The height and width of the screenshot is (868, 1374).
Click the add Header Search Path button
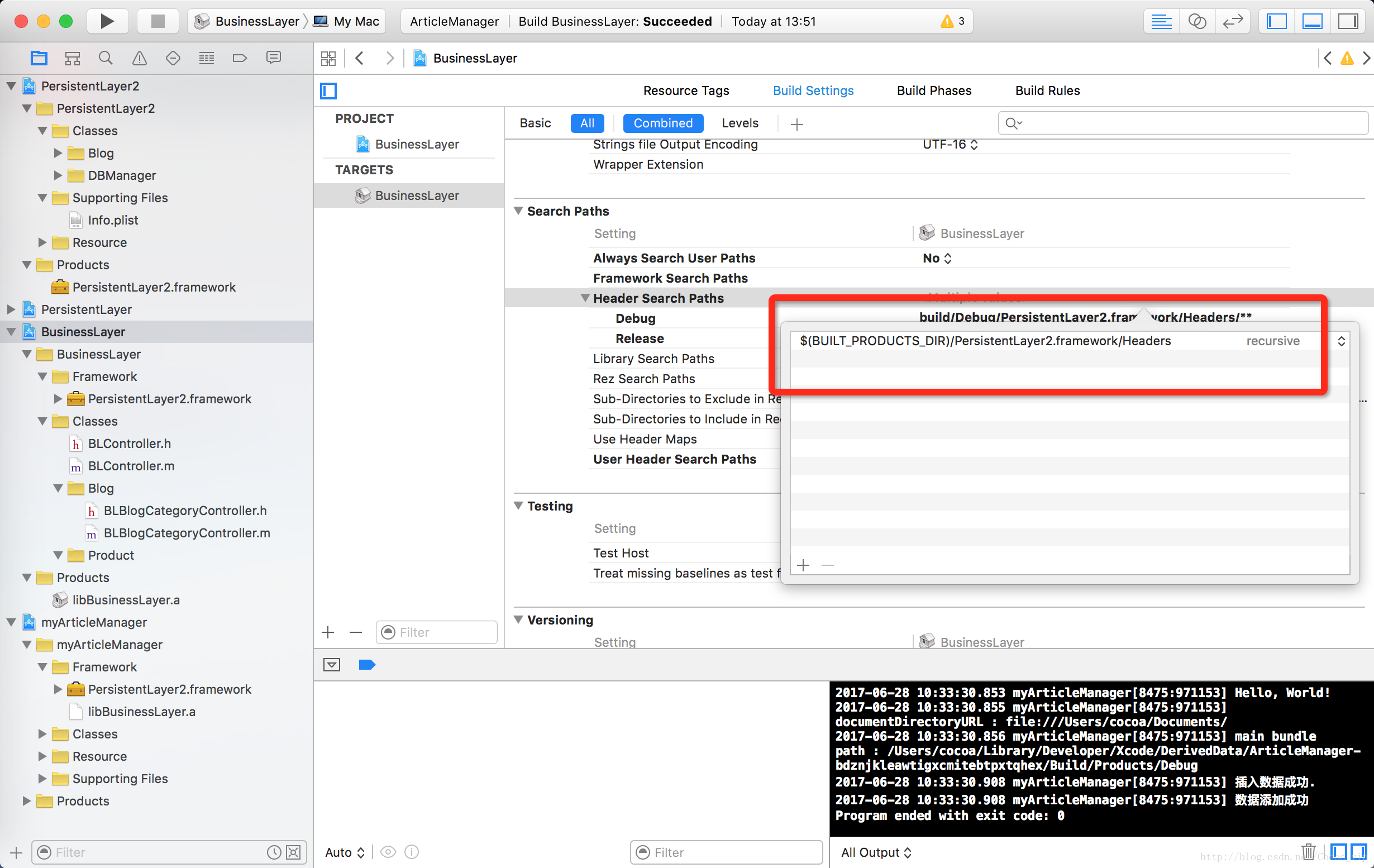804,564
